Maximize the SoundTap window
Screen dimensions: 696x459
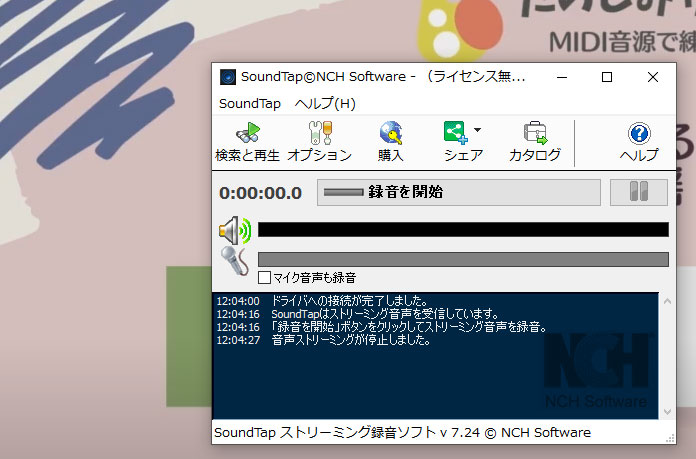point(607,77)
